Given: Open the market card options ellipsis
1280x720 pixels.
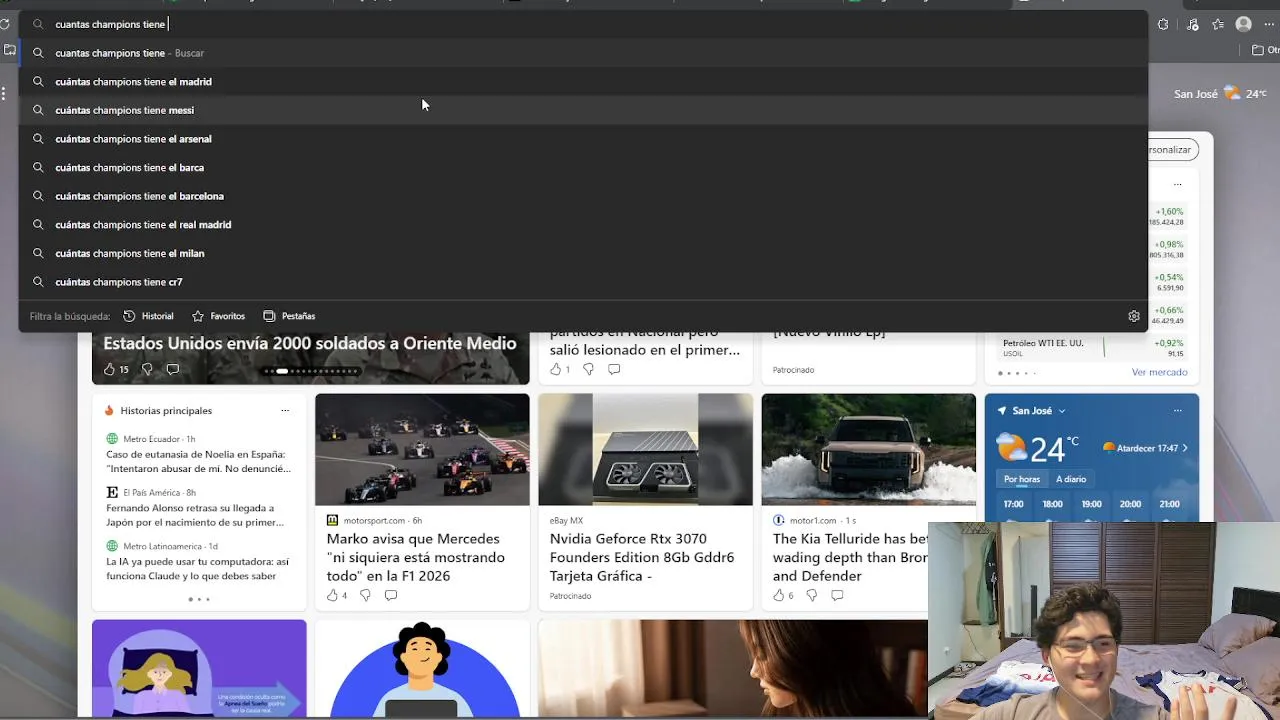Looking at the screenshot, I should coord(1177,184).
